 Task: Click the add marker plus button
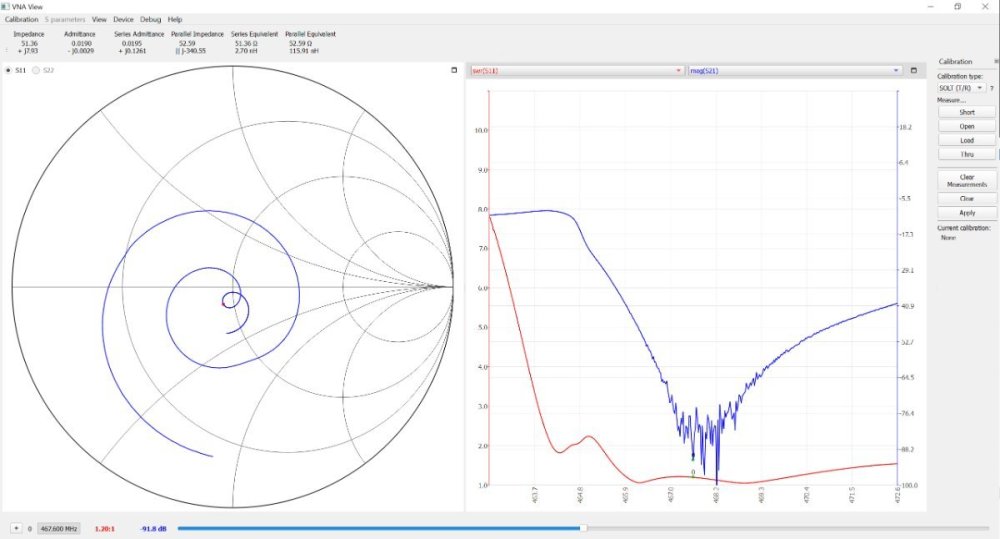click(16, 528)
